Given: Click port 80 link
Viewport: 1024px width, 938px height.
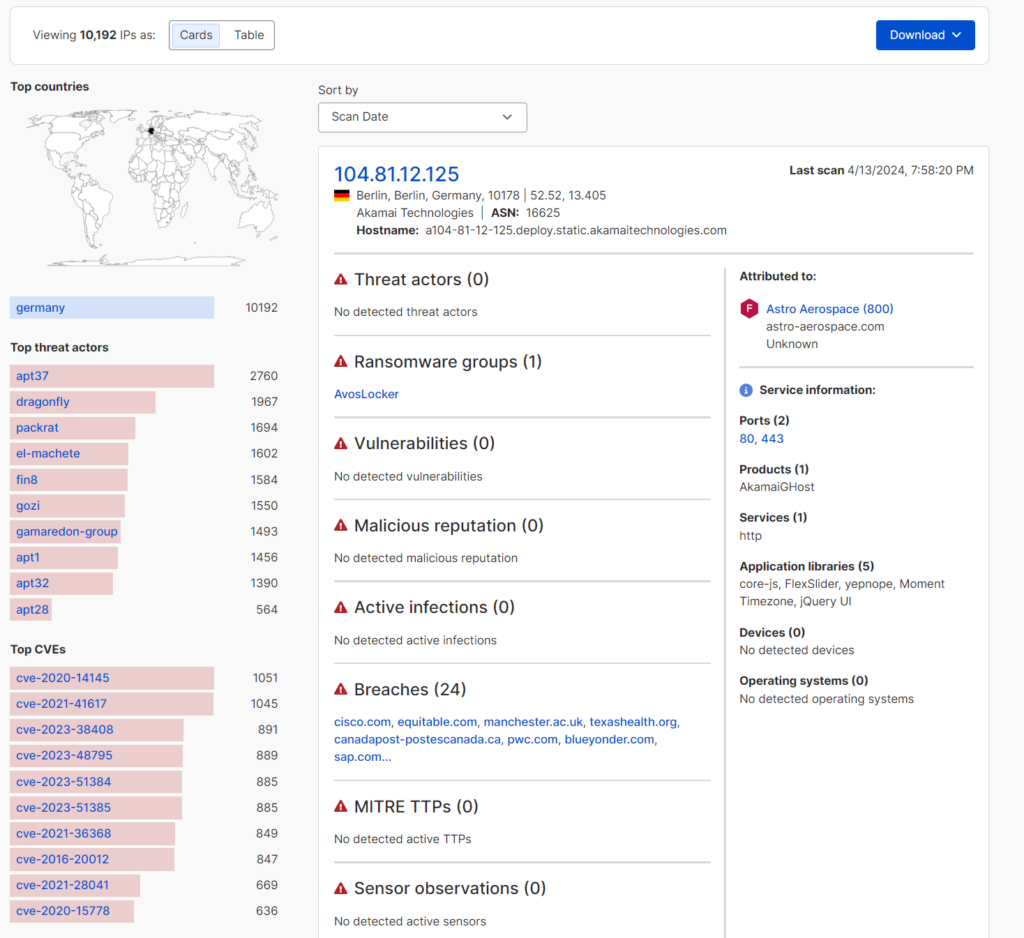Looking at the screenshot, I should click(x=746, y=439).
